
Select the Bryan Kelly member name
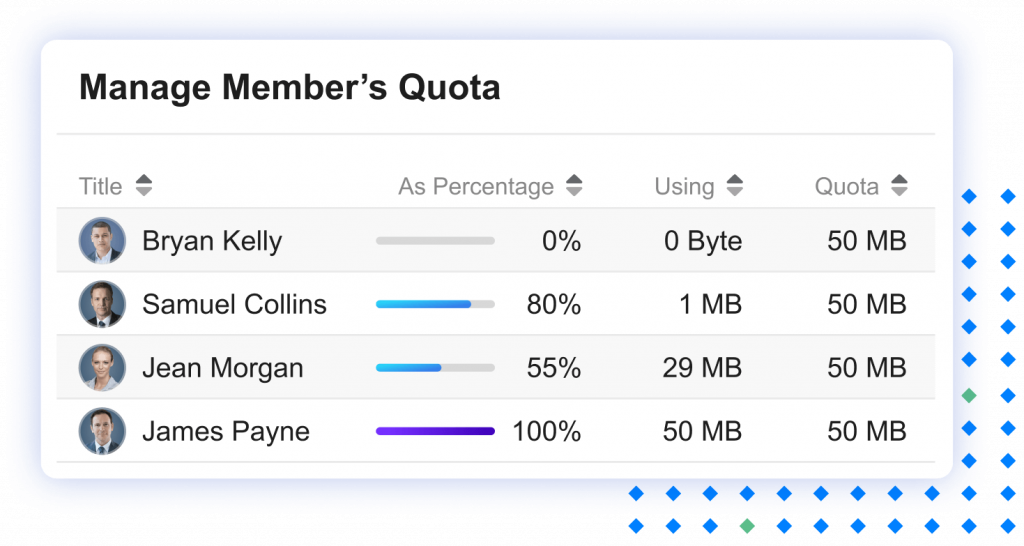(212, 241)
